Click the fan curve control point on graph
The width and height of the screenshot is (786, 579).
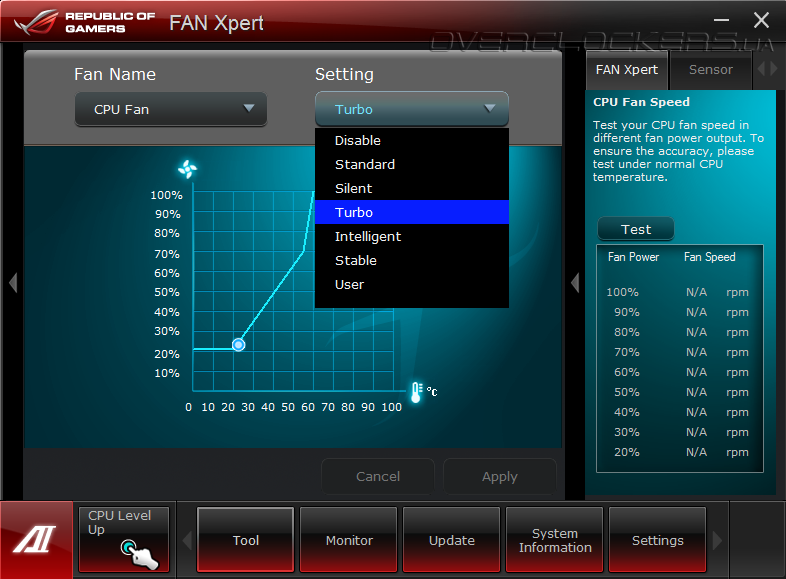tap(239, 345)
